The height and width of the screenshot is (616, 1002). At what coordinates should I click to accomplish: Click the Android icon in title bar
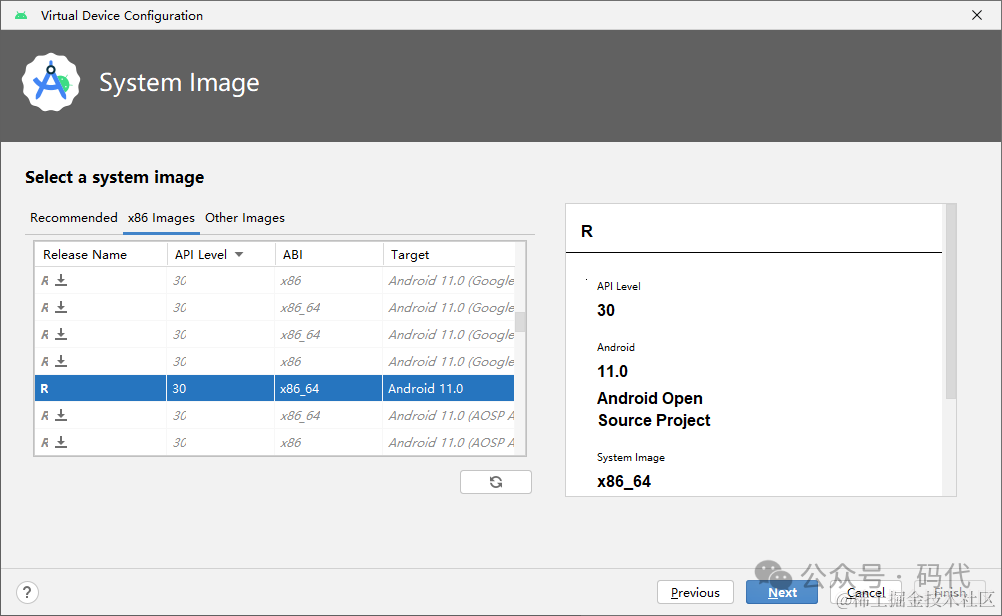pos(21,15)
